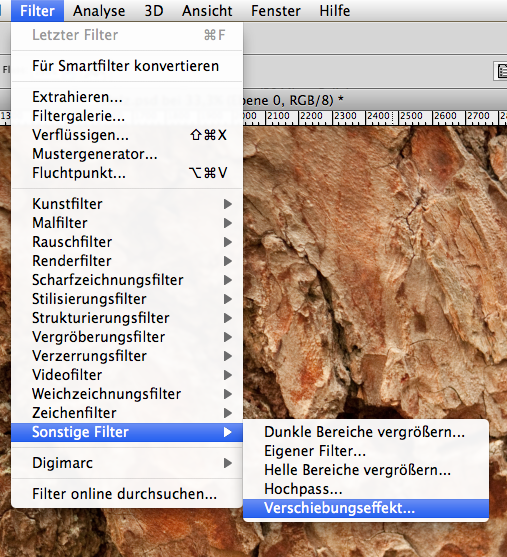Screen dimensions: 507x557
Task: Expand the Kunstfilter submenu
Action: tap(127, 204)
